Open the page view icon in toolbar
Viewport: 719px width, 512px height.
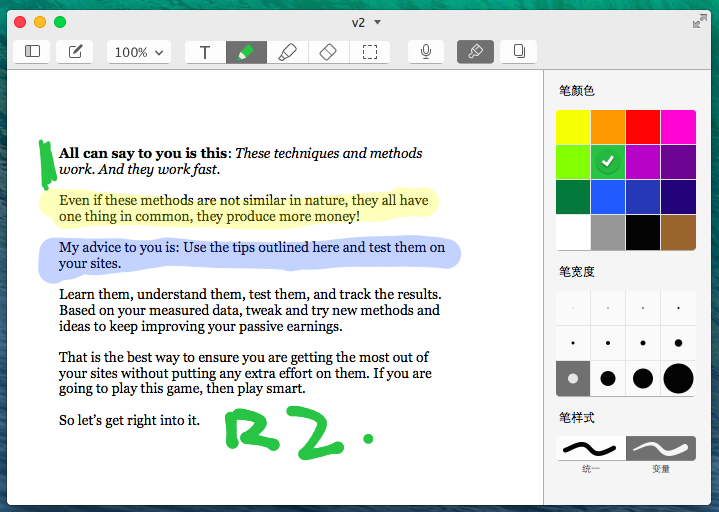click(x=518, y=52)
